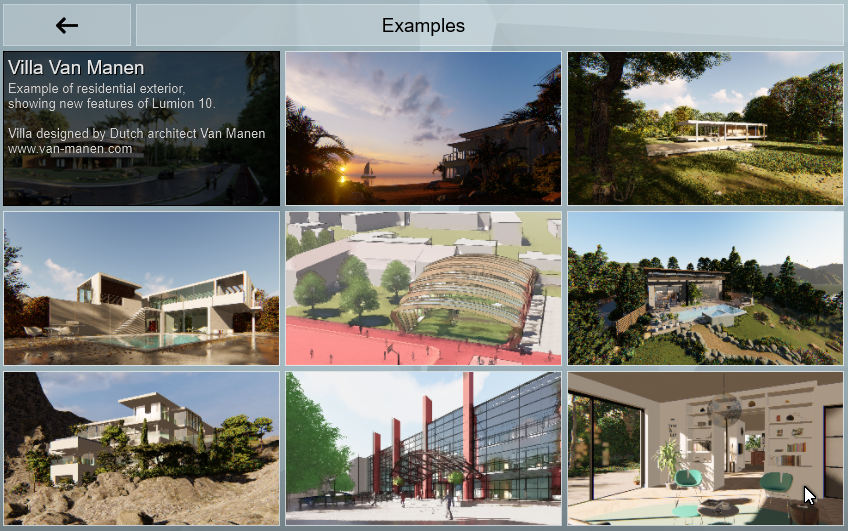Click the Examples header bar
This screenshot has width=848, height=531.
489,26
